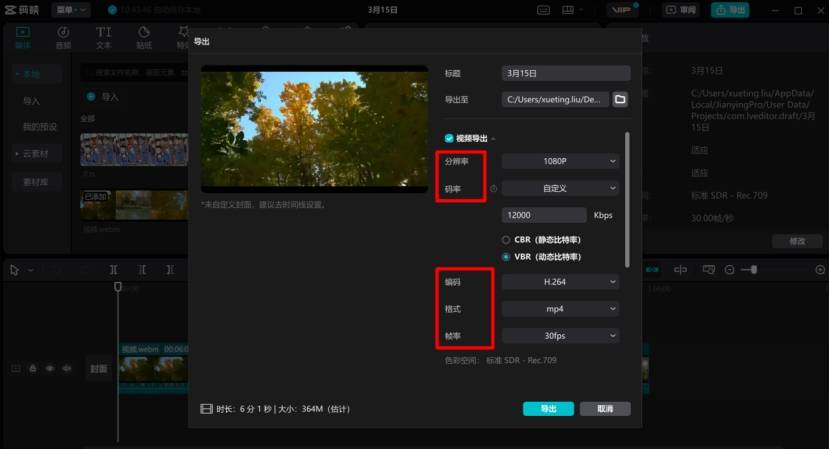The width and height of the screenshot is (830, 449).
Task: Expand the 30fps frame rate dropdown
Action: tap(560, 336)
